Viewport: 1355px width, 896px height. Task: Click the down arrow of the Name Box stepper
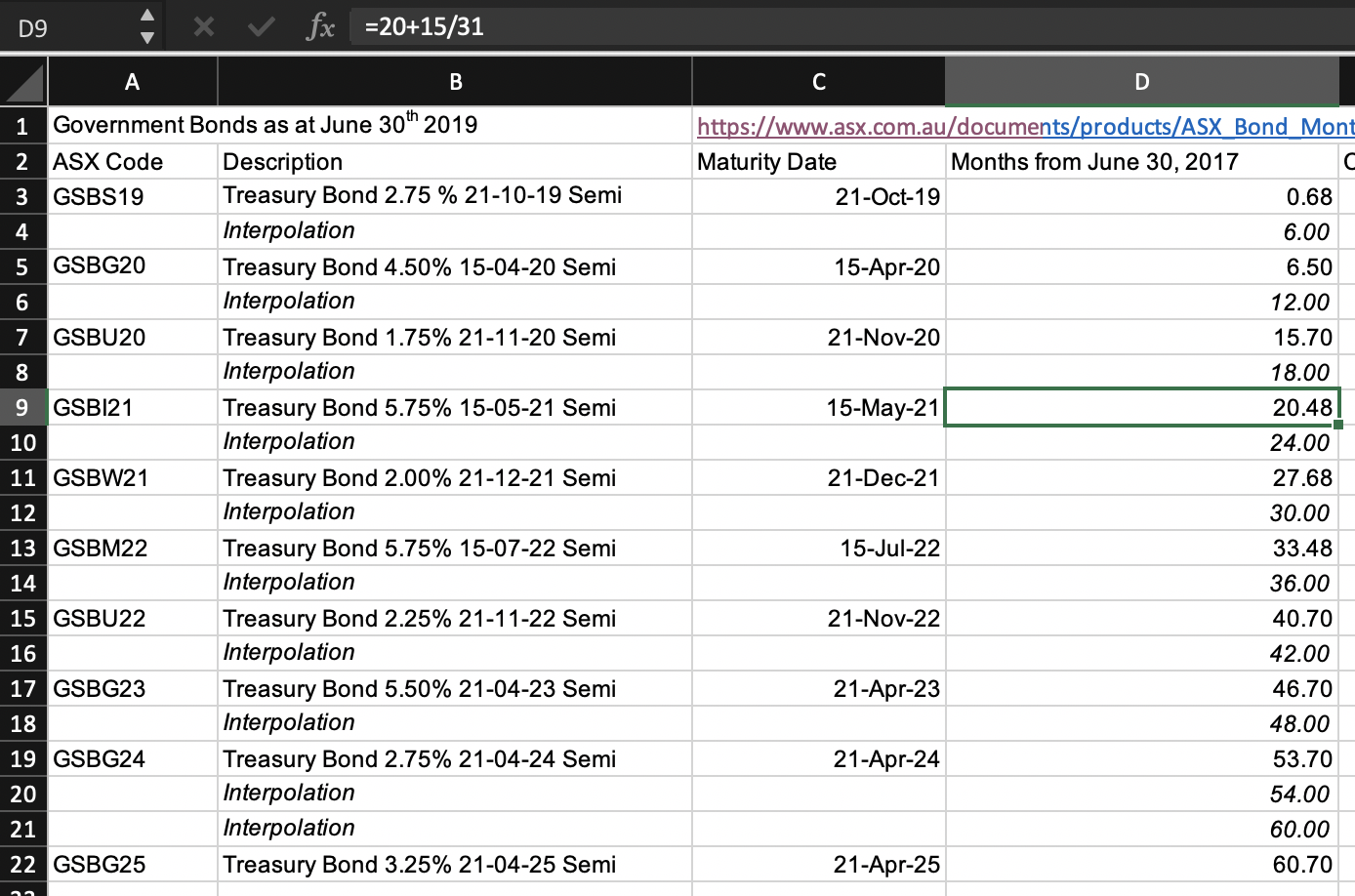point(146,35)
